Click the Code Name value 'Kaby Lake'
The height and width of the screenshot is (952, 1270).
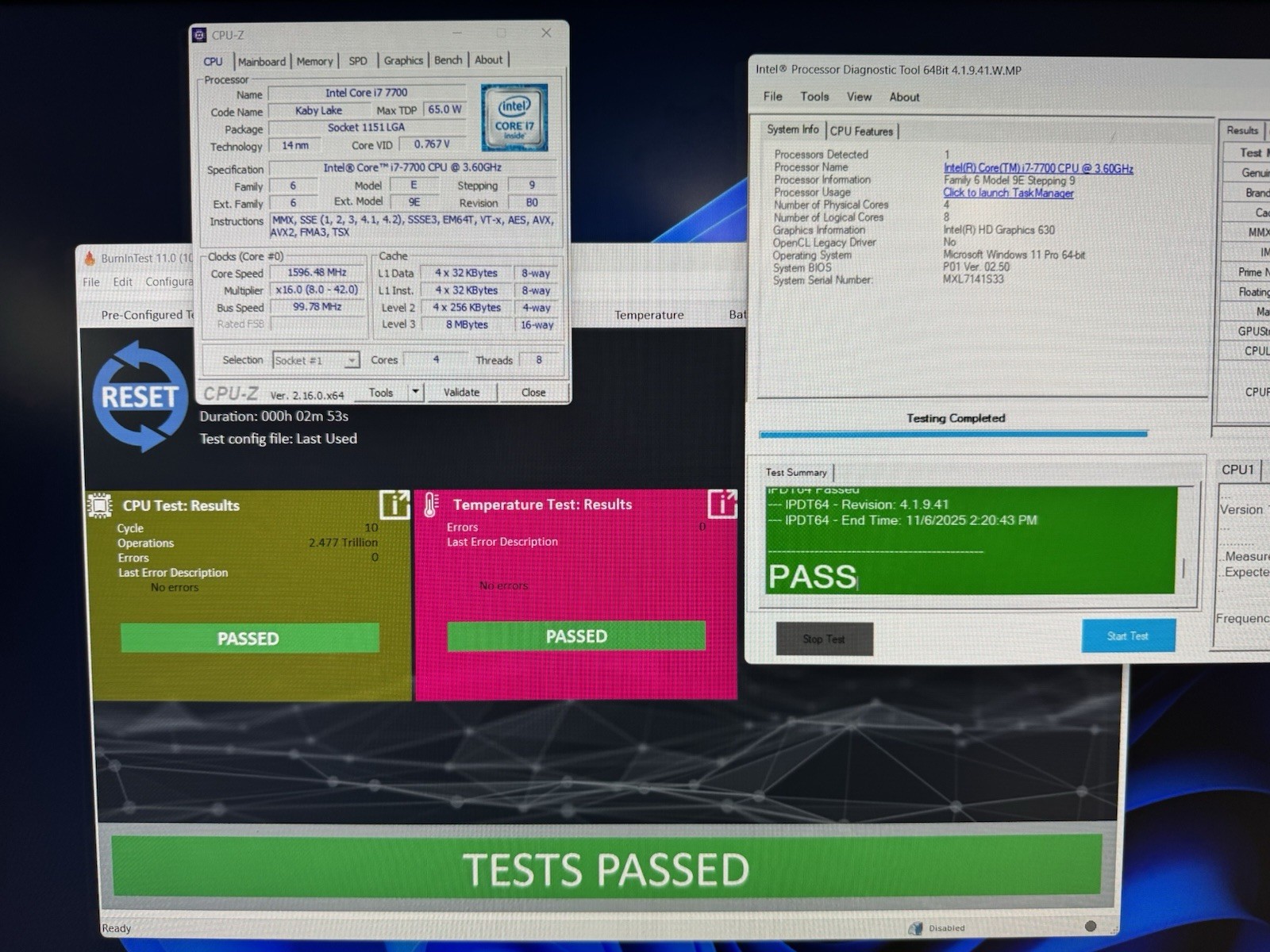pos(319,110)
